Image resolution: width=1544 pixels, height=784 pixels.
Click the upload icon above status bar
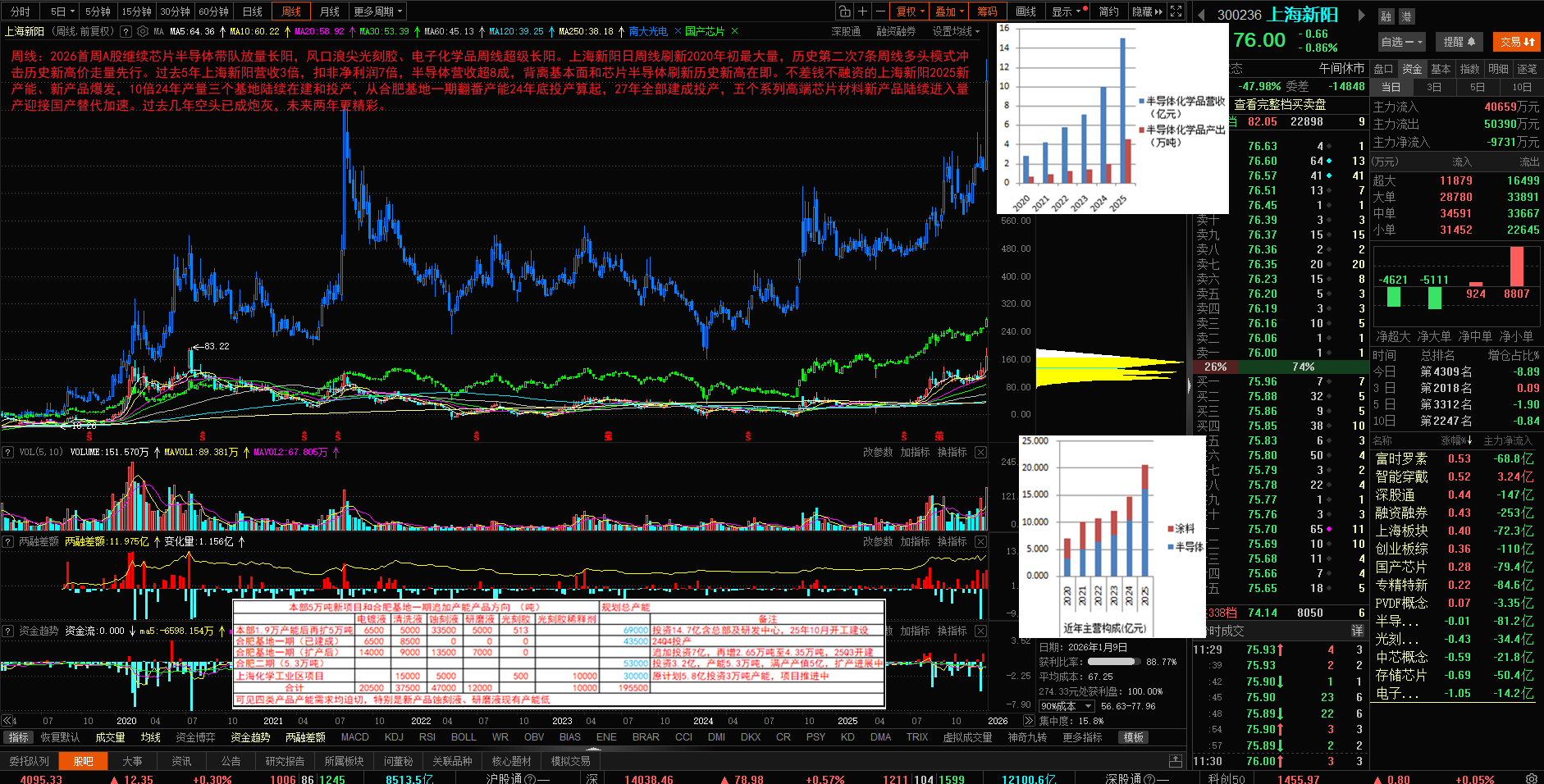tap(1176, 761)
